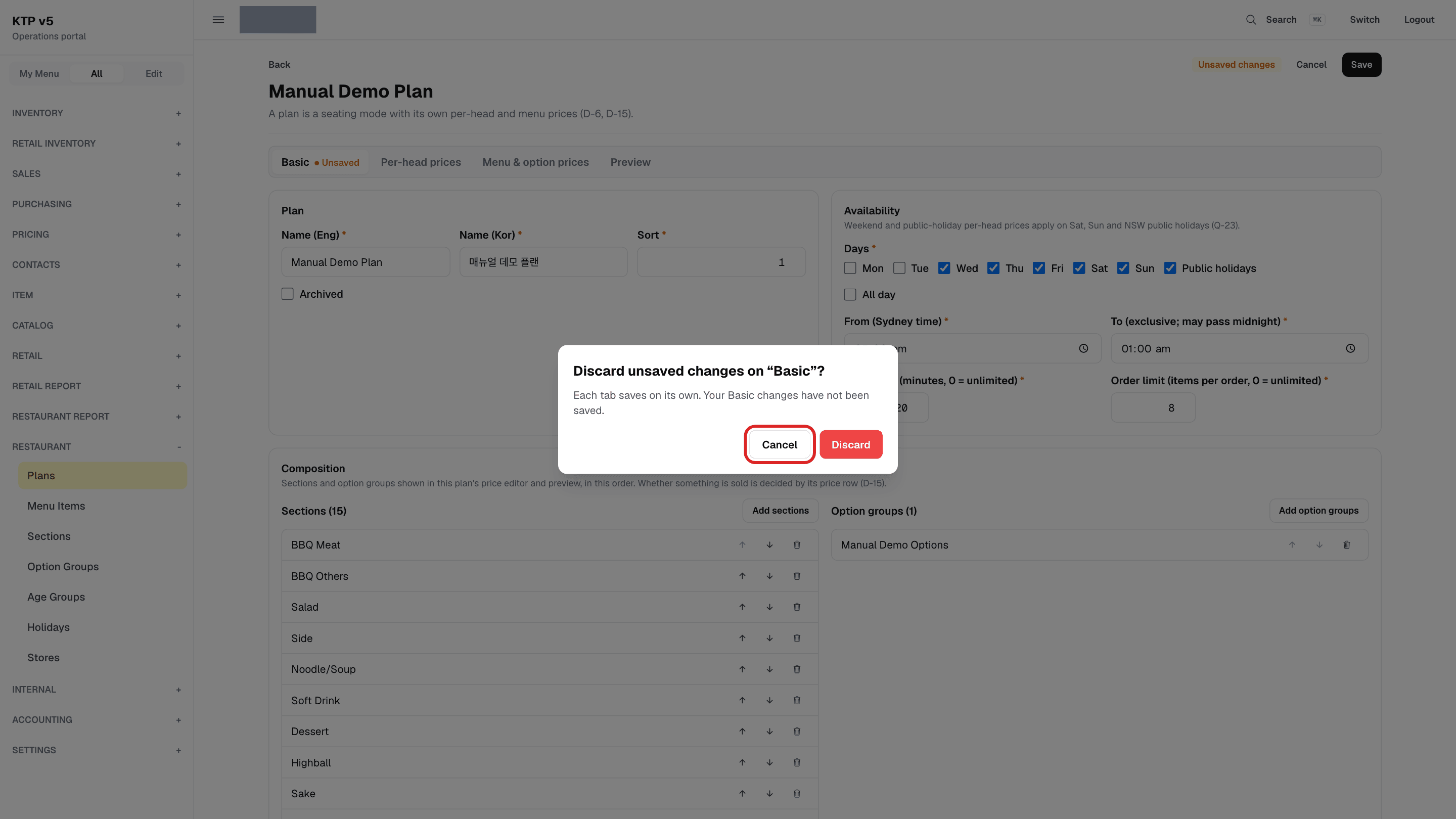Image resolution: width=1456 pixels, height=819 pixels.
Task: Delete the Soft Drink section
Action: (x=796, y=700)
